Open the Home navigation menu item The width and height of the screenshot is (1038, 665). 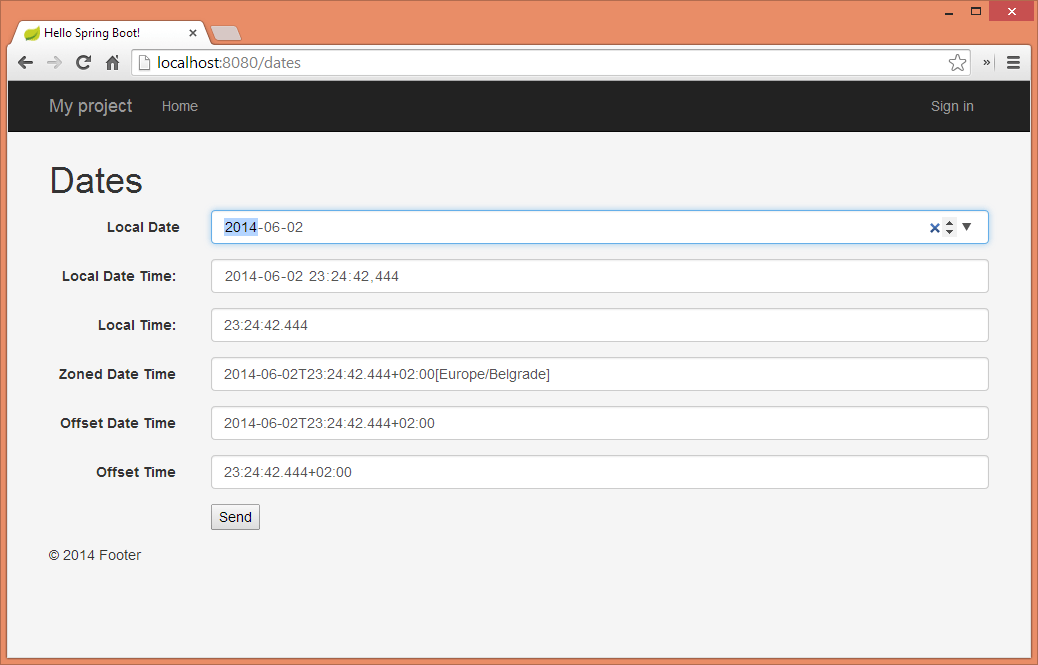tap(179, 106)
